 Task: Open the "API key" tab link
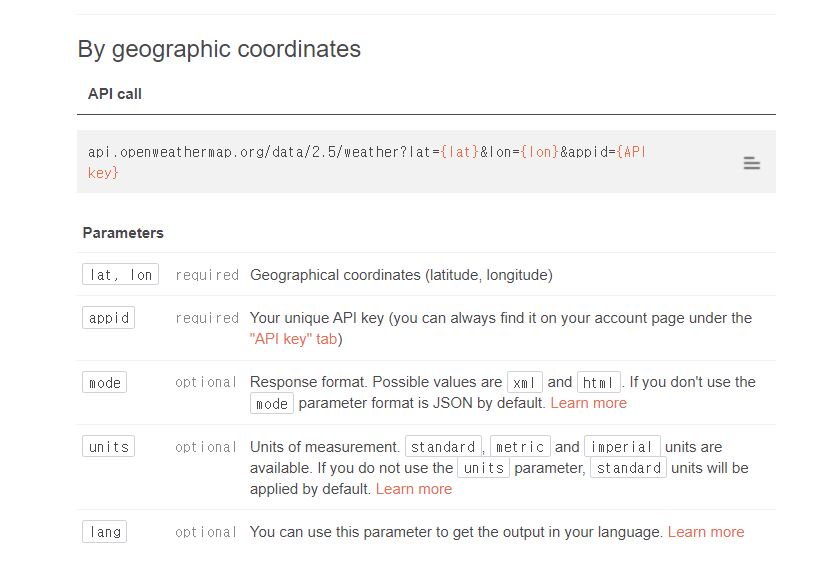[296, 339]
